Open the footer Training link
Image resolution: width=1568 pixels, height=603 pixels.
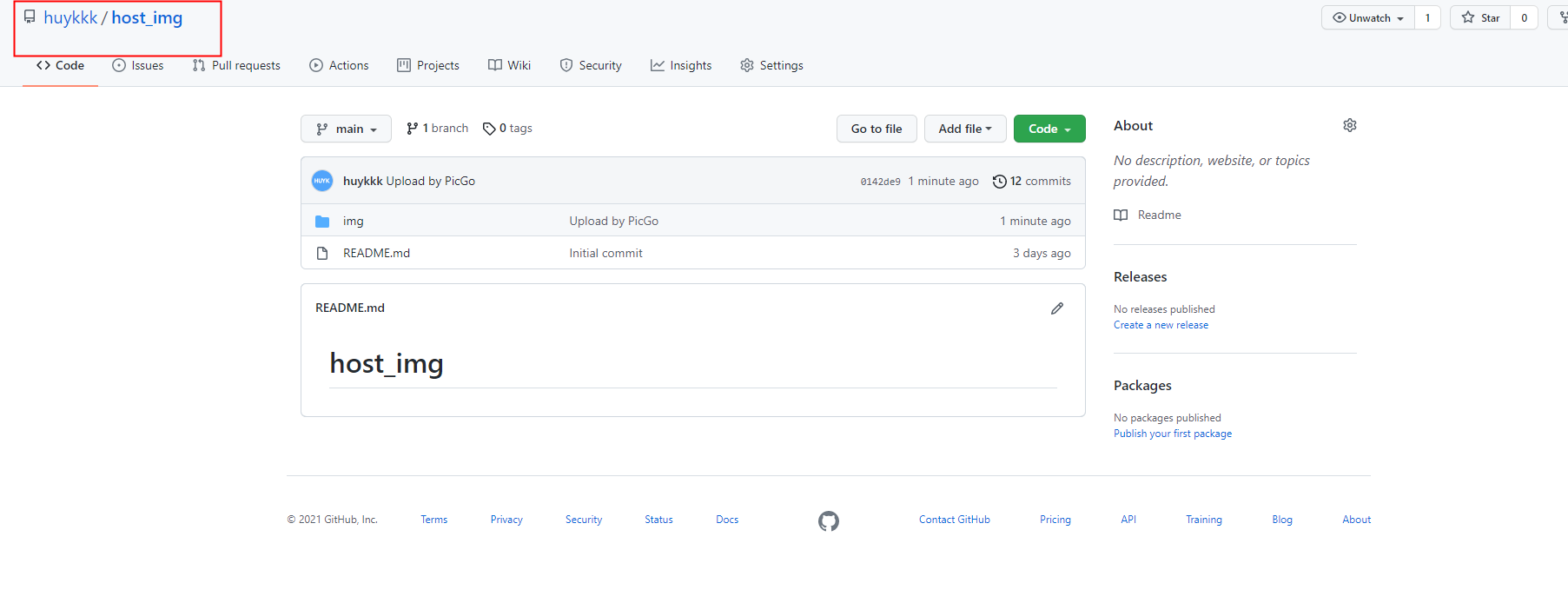1204,520
